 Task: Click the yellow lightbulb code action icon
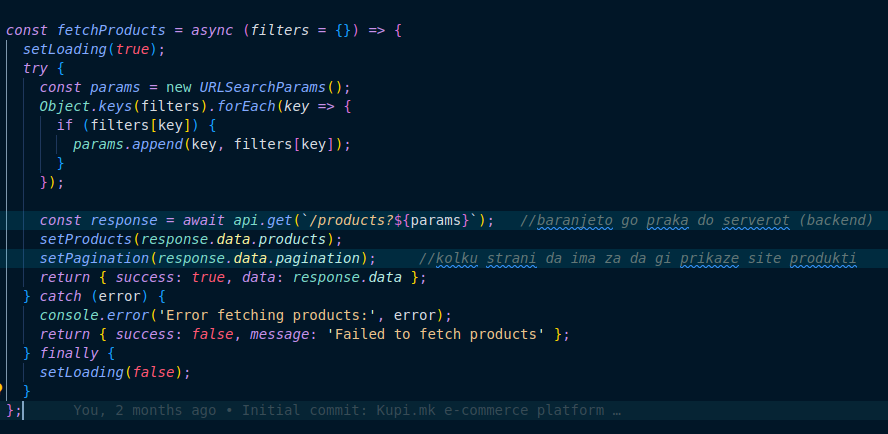point(2,387)
